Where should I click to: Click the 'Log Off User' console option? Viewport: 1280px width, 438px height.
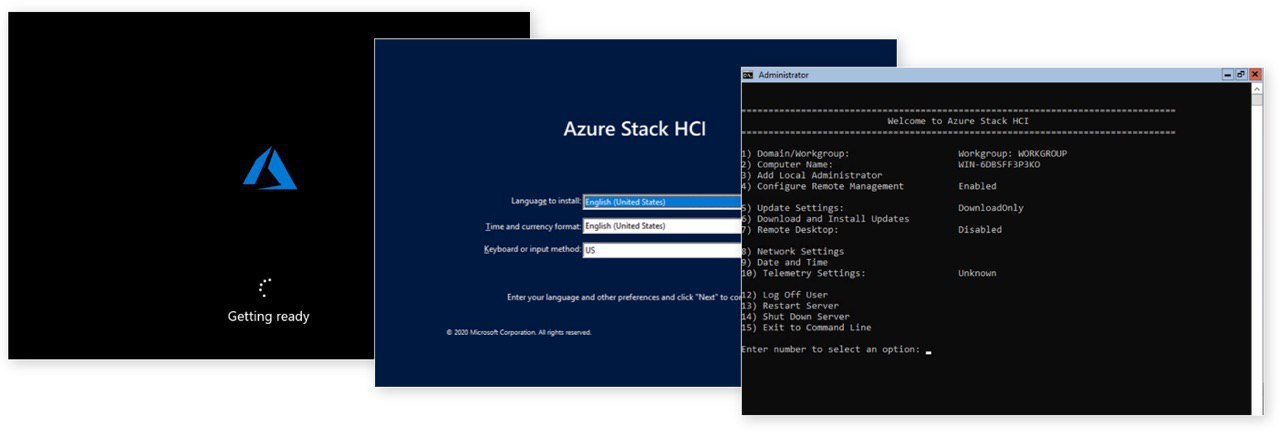point(785,295)
